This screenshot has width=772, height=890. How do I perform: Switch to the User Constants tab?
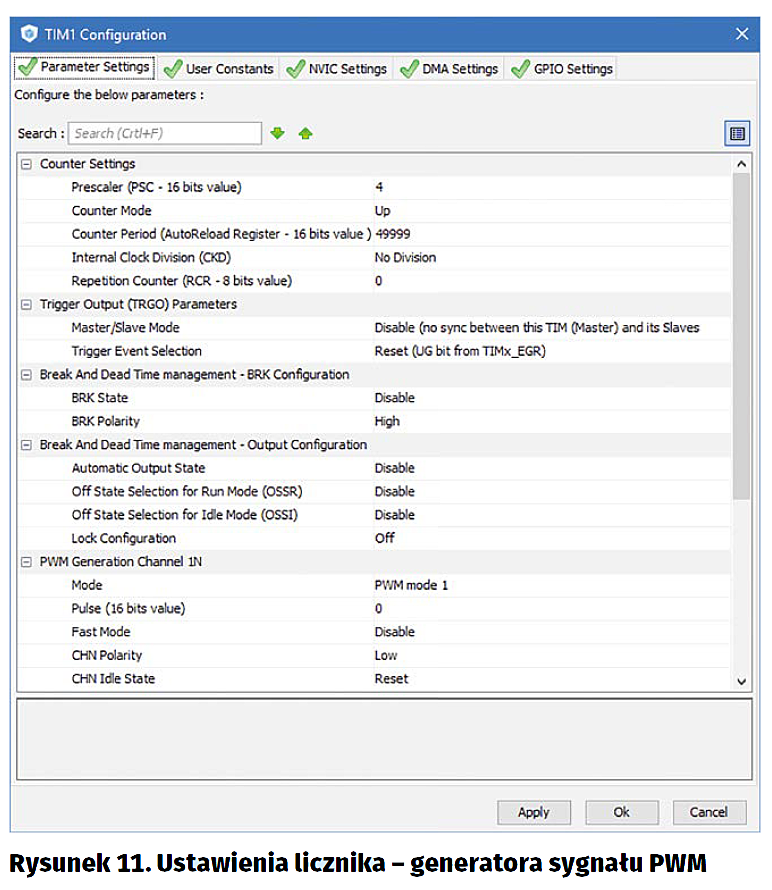[218, 69]
